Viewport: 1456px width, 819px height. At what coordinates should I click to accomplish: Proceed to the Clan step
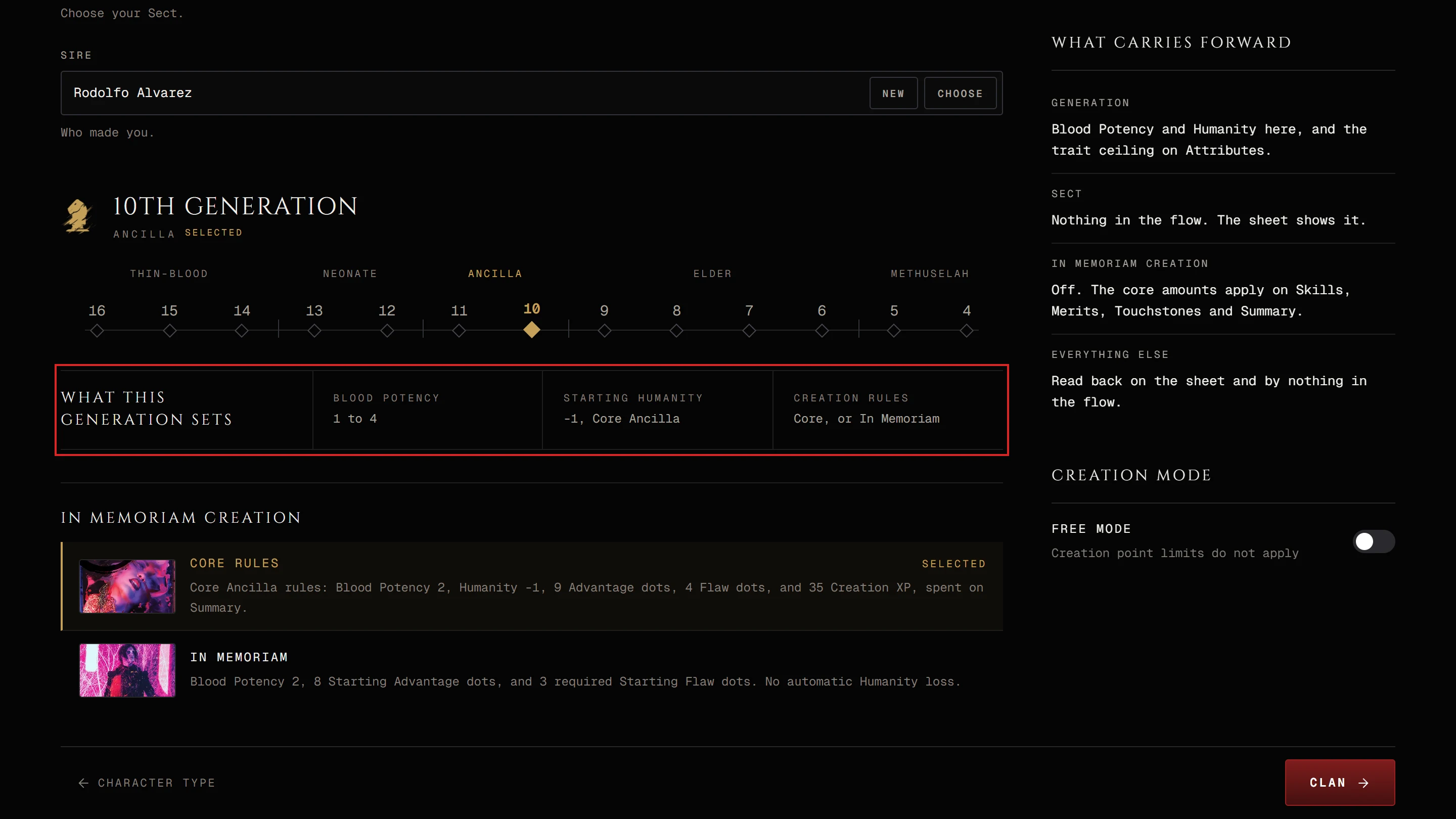(1340, 782)
